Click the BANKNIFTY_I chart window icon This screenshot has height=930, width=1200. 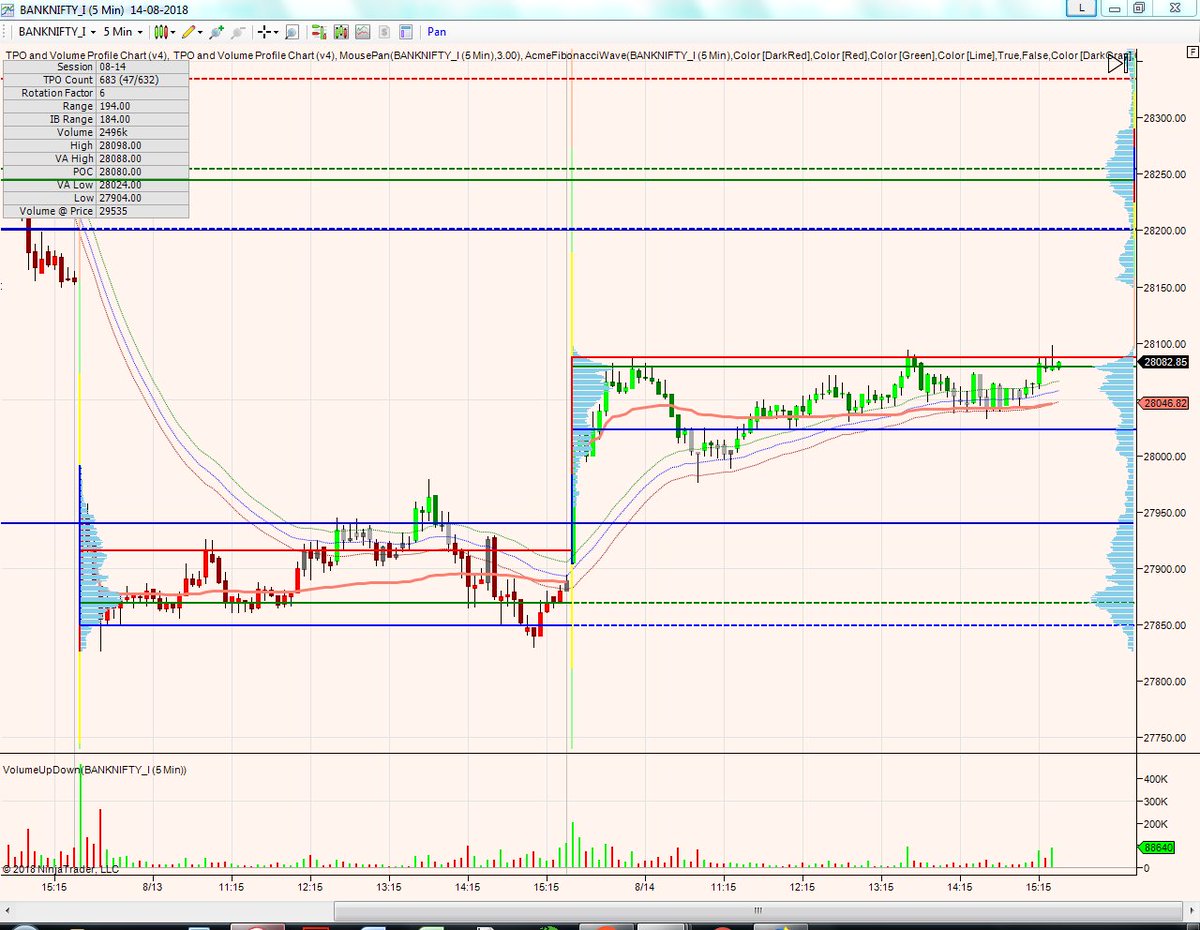pos(9,9)
